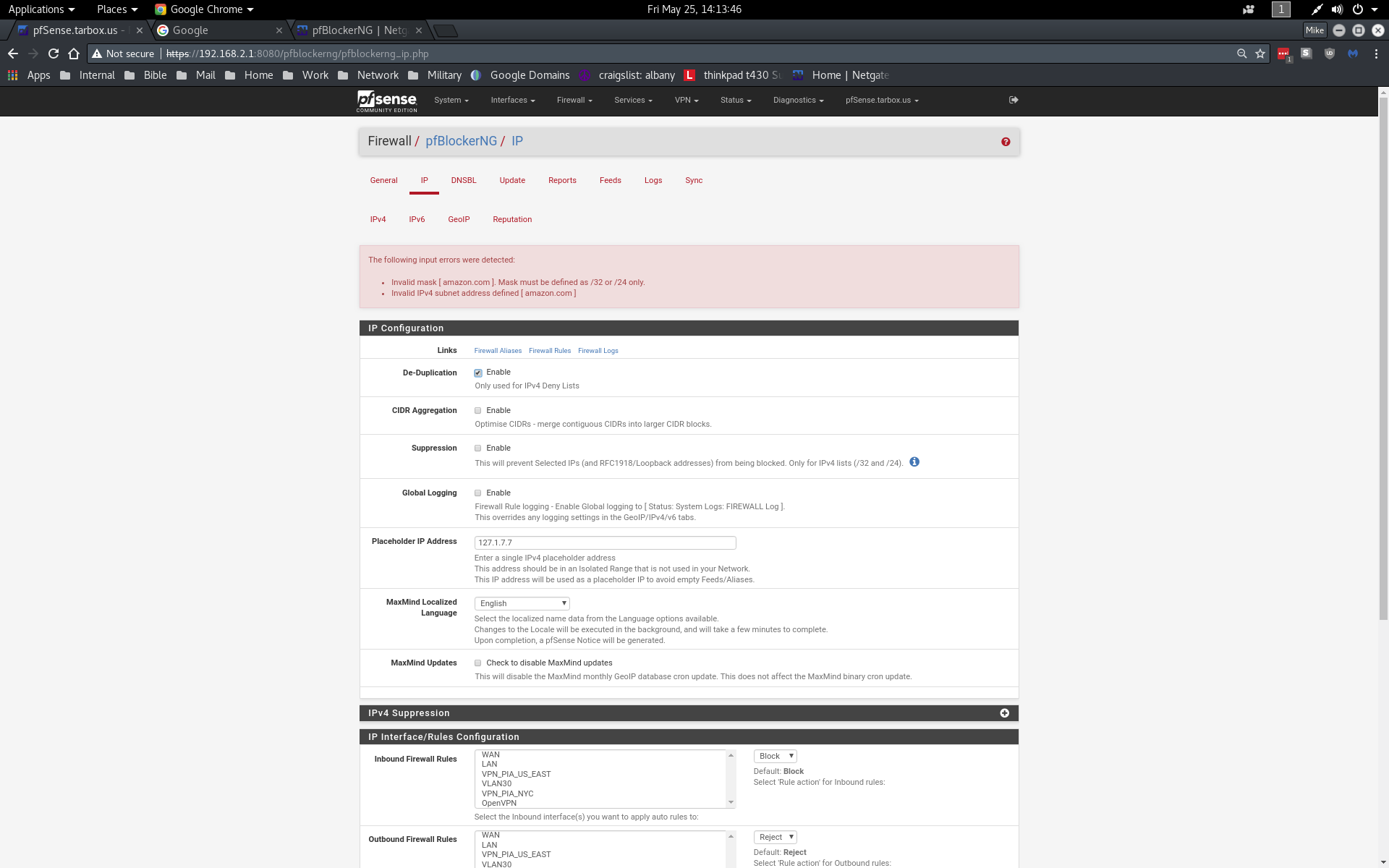Open Inbound rule action Block dropdown
The image size is (1389, 868).
(x=775, y=756)
